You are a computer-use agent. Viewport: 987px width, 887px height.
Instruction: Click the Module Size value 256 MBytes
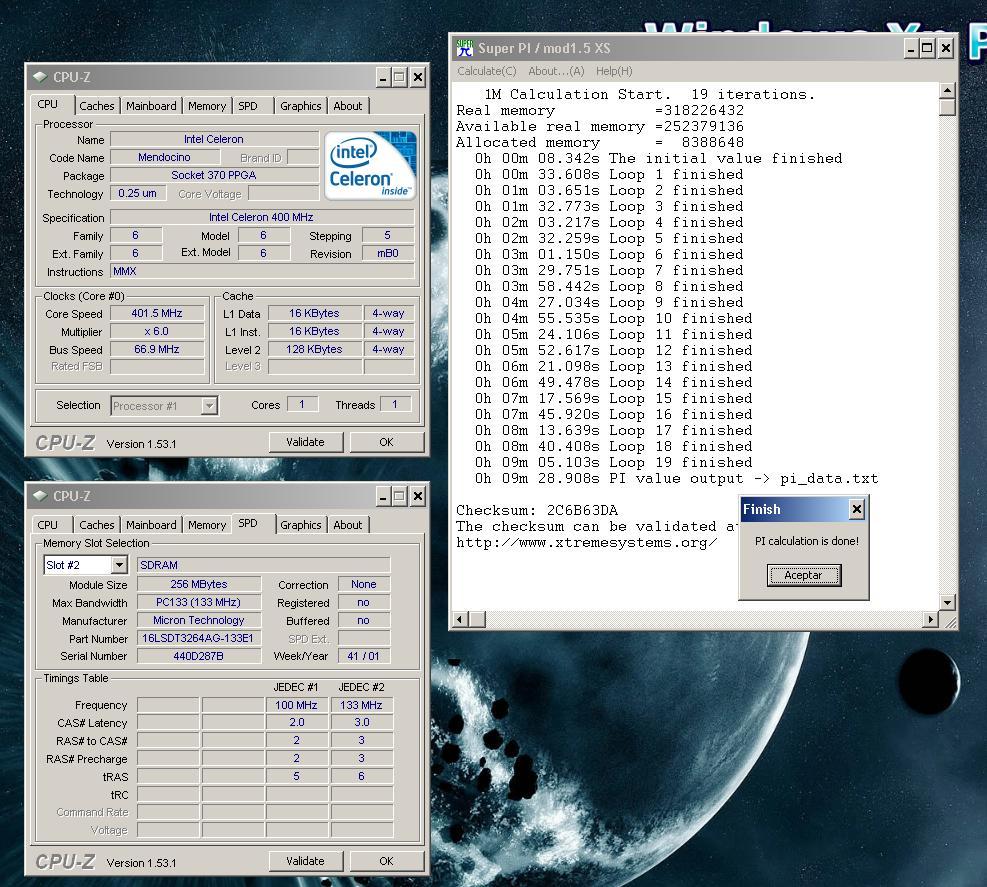(199, 584)
